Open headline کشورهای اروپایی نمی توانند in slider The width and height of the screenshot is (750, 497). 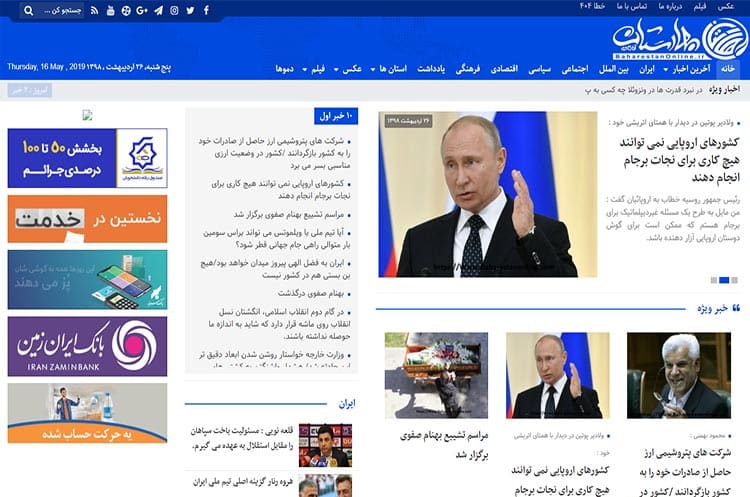click(x=680, y=160)
